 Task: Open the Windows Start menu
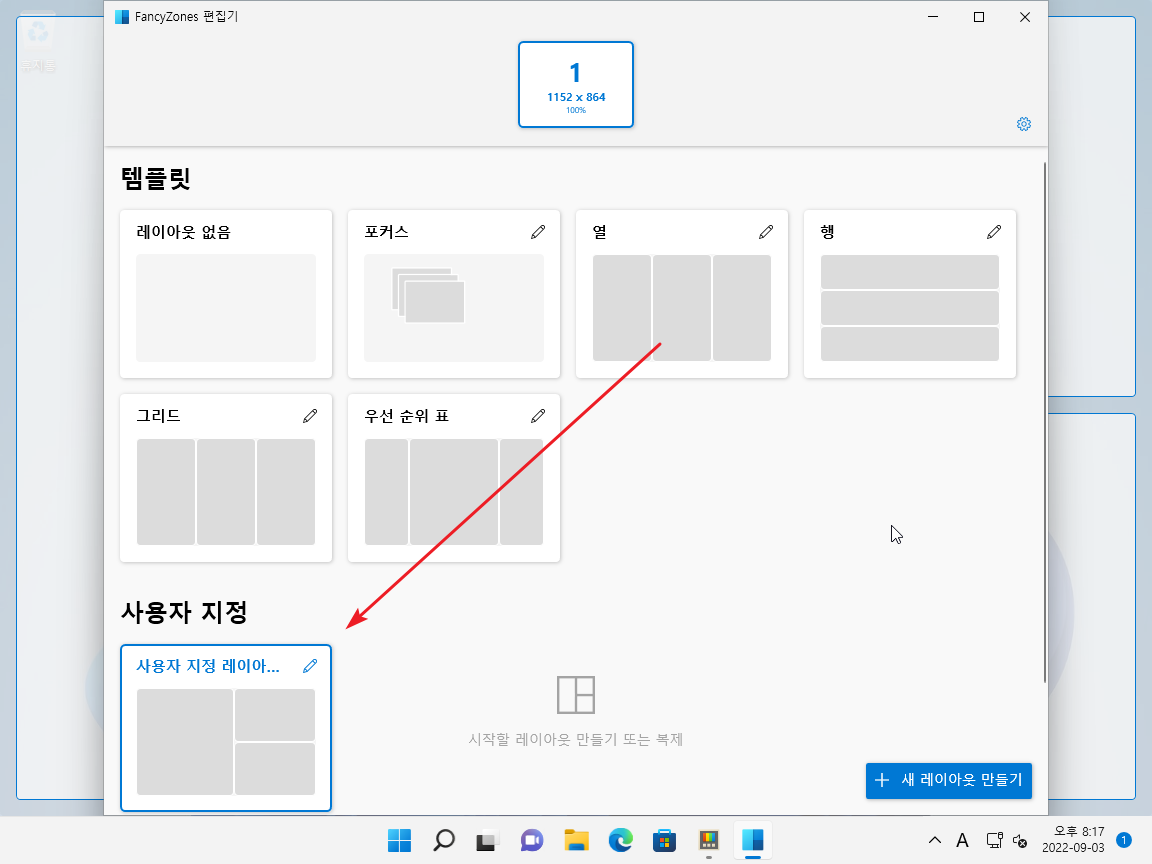400,840
